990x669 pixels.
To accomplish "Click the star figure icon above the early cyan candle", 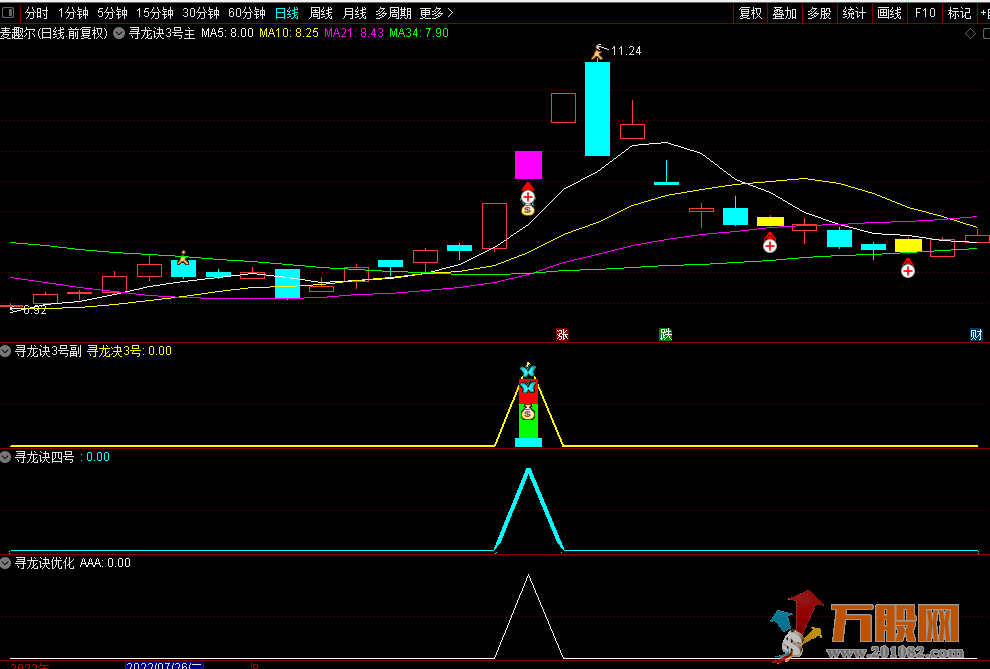I will [x=183, y=258].
